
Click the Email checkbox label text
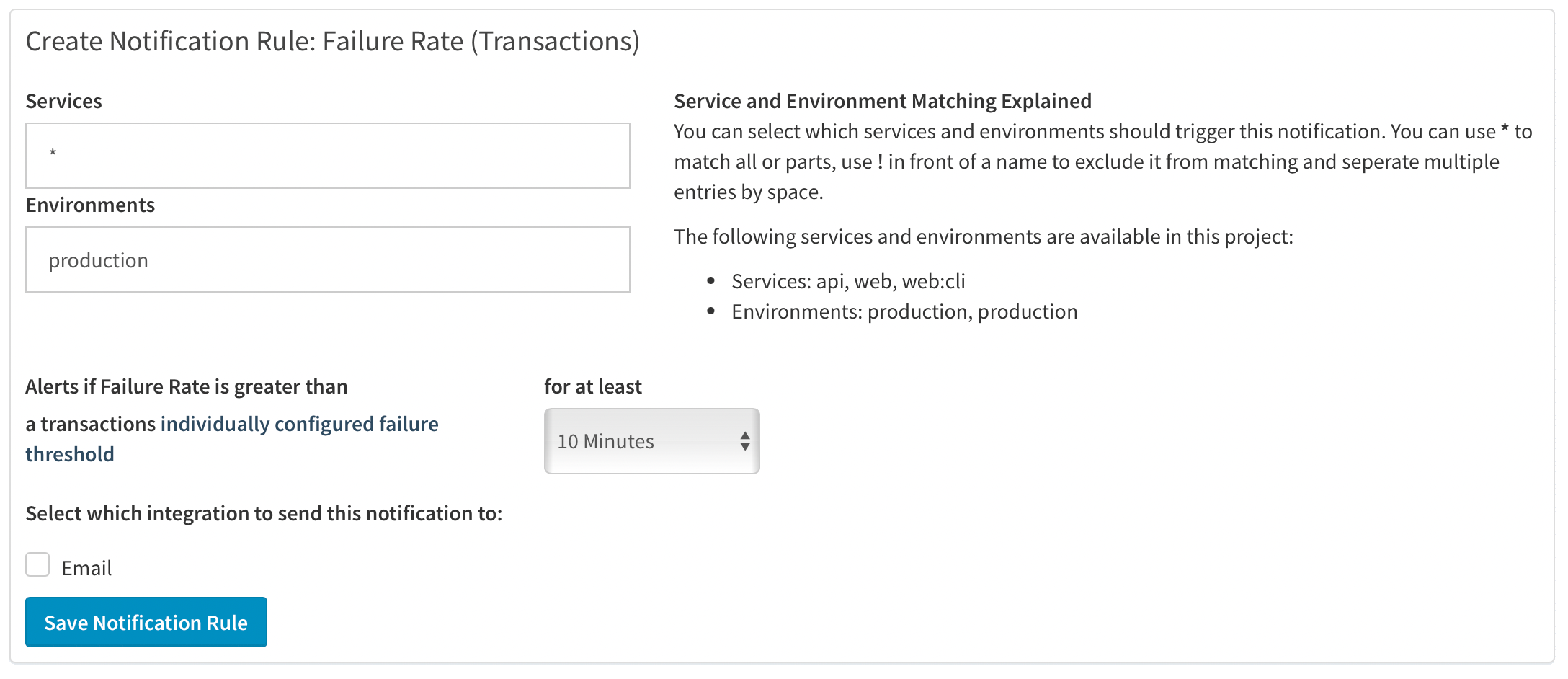[87, 568]
